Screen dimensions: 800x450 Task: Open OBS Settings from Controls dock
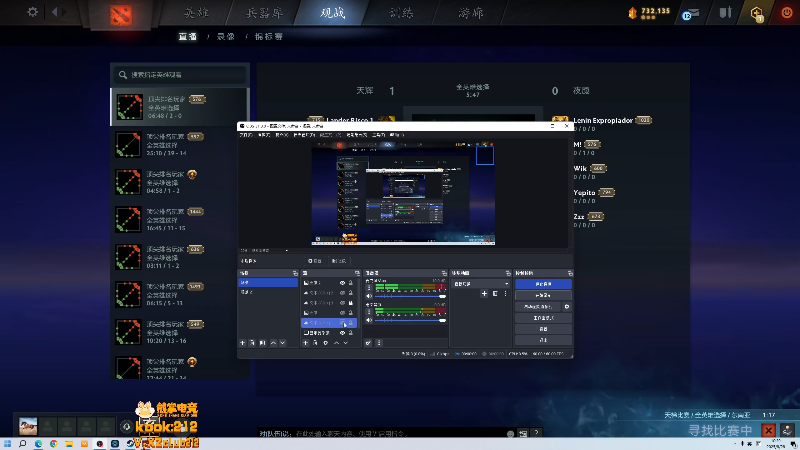543,329
